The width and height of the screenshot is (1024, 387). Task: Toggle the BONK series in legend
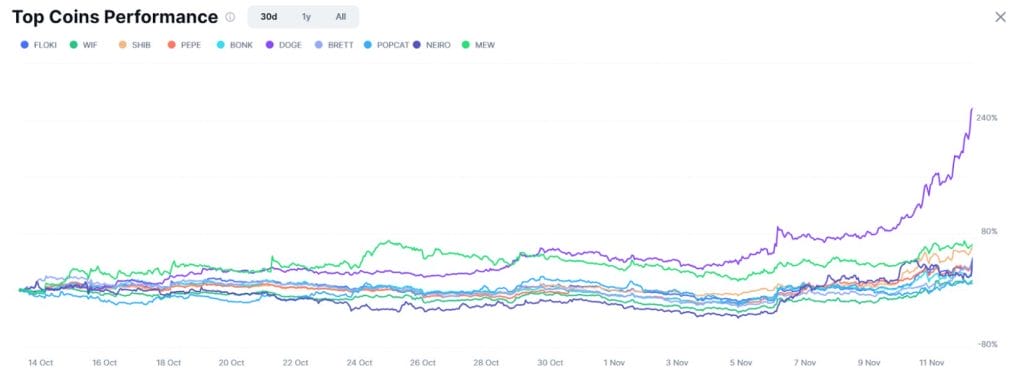pyautogui.click(x=234, y=45)
